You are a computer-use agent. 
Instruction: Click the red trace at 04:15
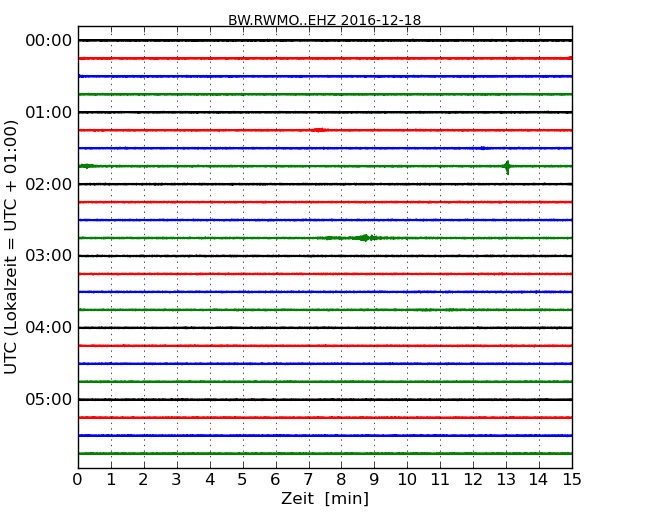[325, 345]
